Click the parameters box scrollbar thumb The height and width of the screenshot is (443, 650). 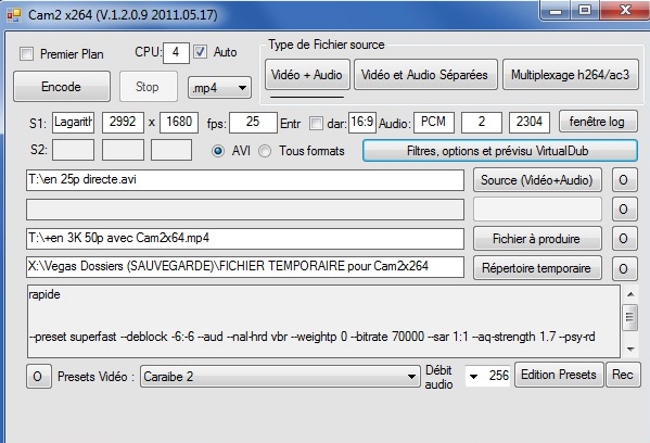click(x=631, y=317)
